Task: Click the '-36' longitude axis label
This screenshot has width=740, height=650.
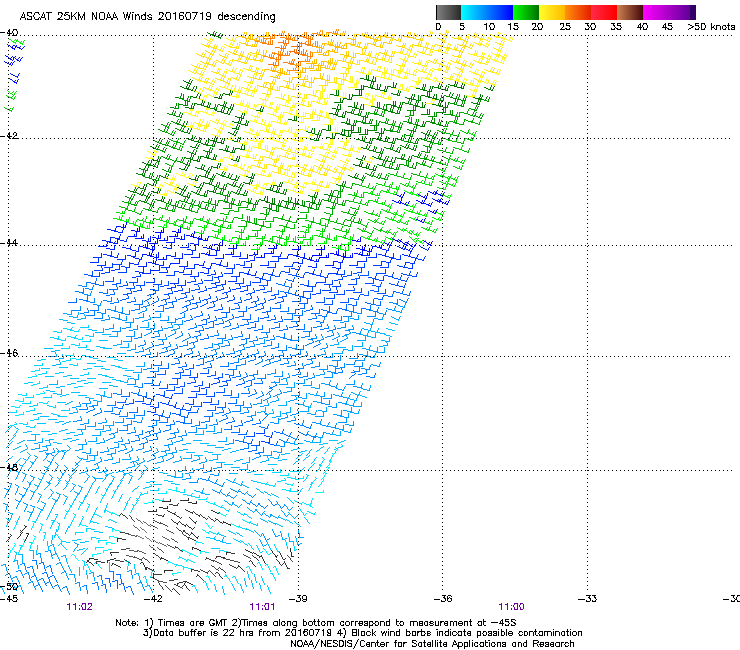Action: pos(443,599)
